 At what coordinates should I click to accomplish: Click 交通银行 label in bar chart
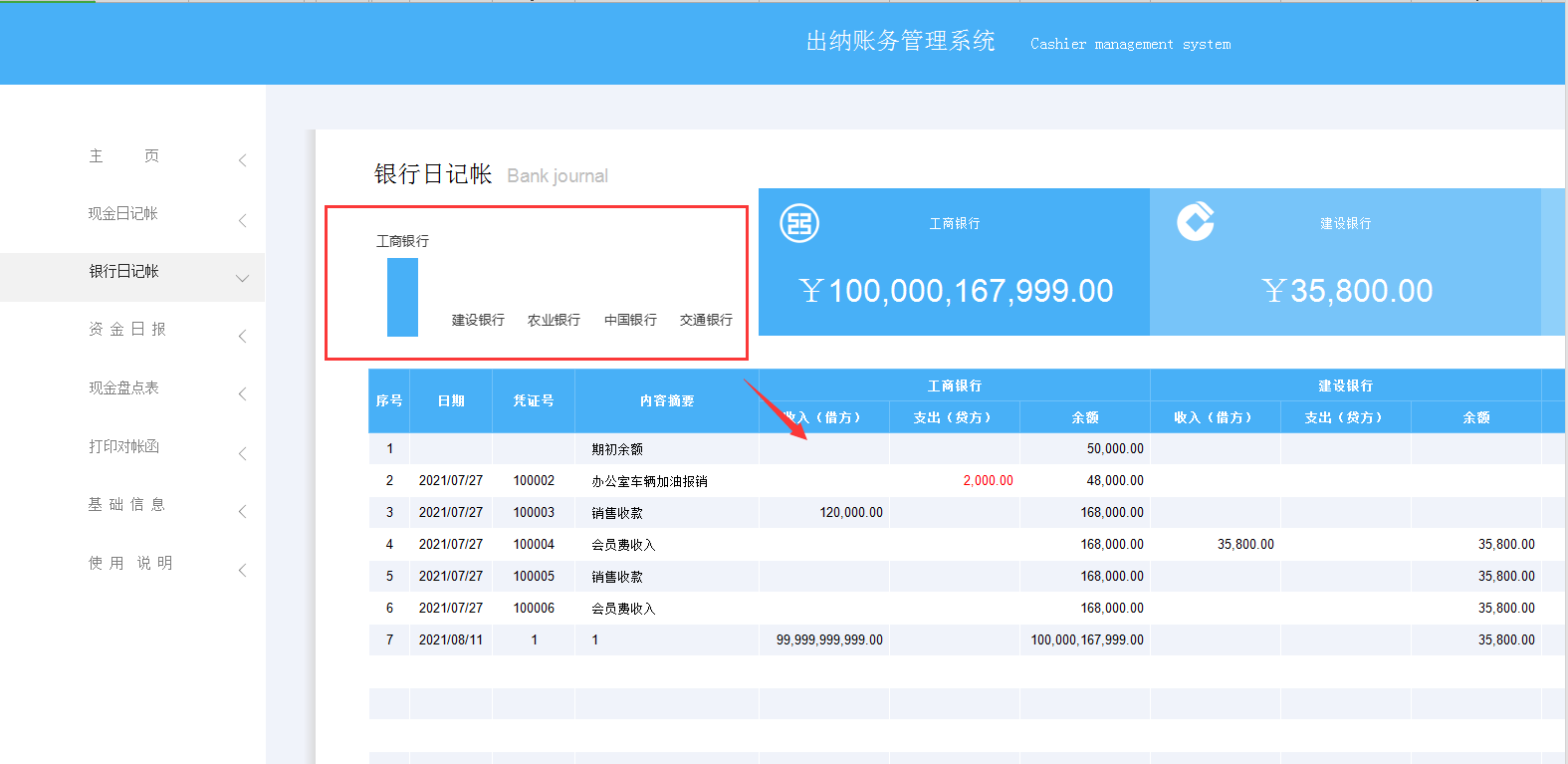(x=706, y=321)
